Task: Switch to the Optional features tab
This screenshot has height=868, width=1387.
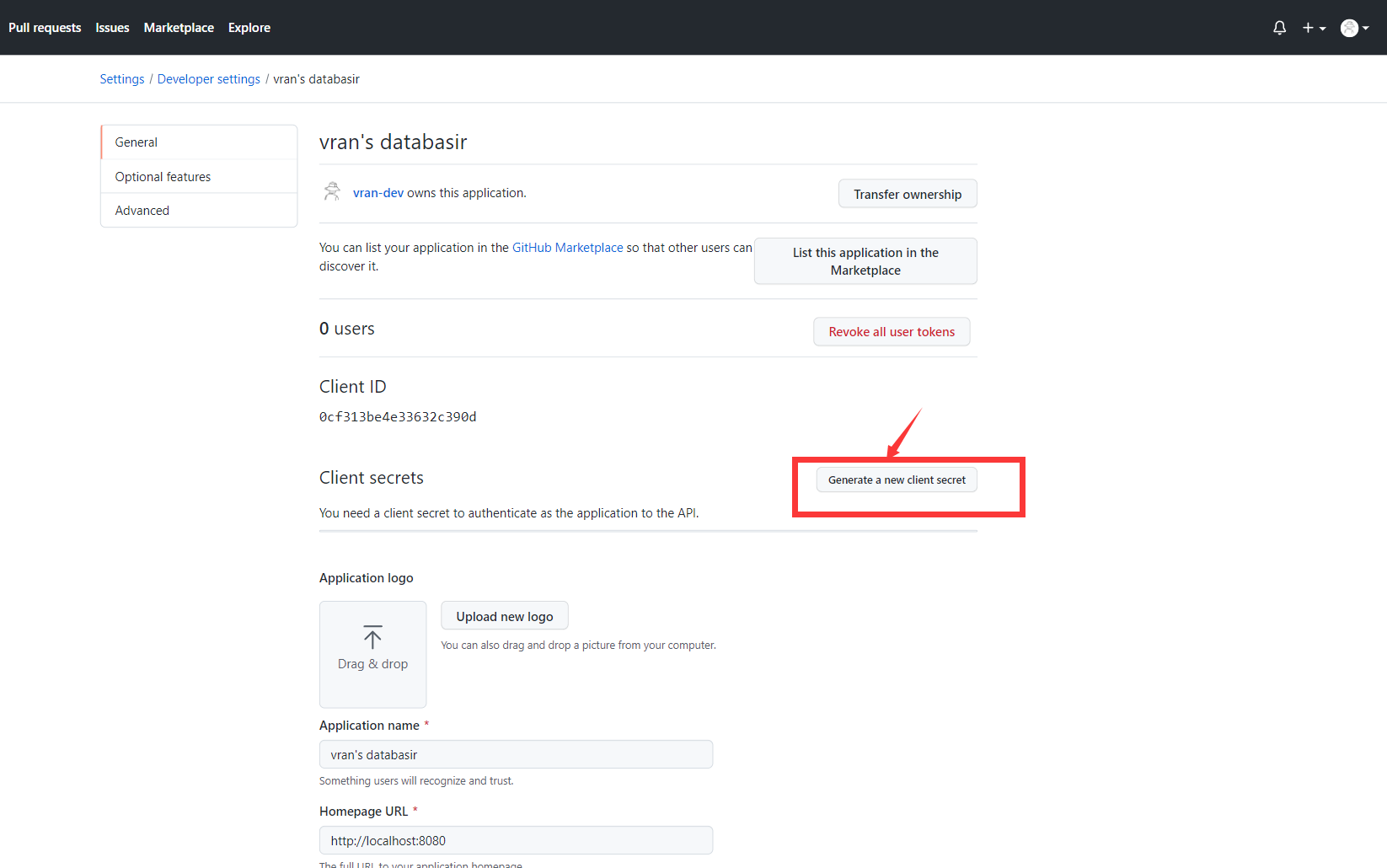Action: click(x=163, y=176)
